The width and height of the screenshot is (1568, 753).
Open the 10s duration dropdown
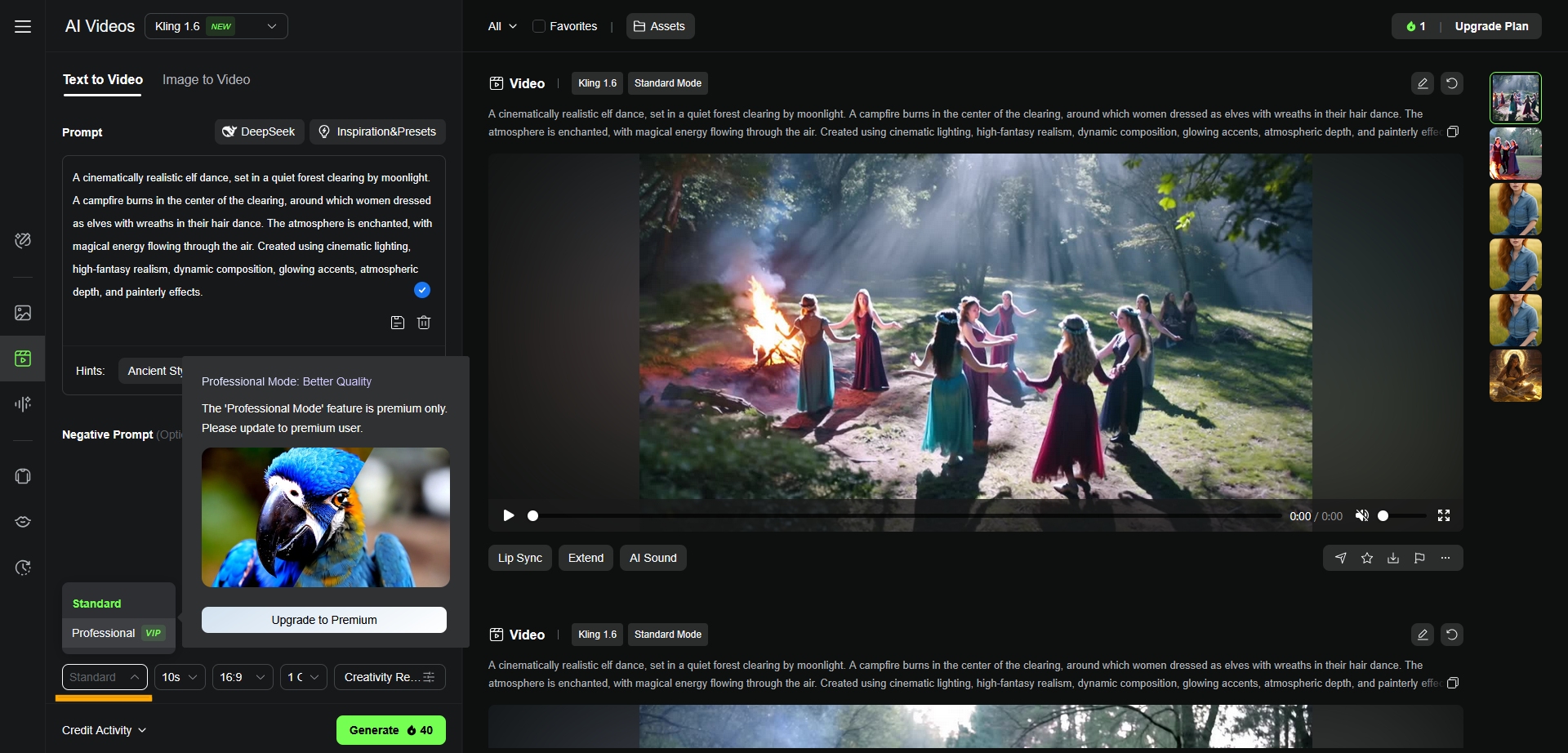(180, 677)
